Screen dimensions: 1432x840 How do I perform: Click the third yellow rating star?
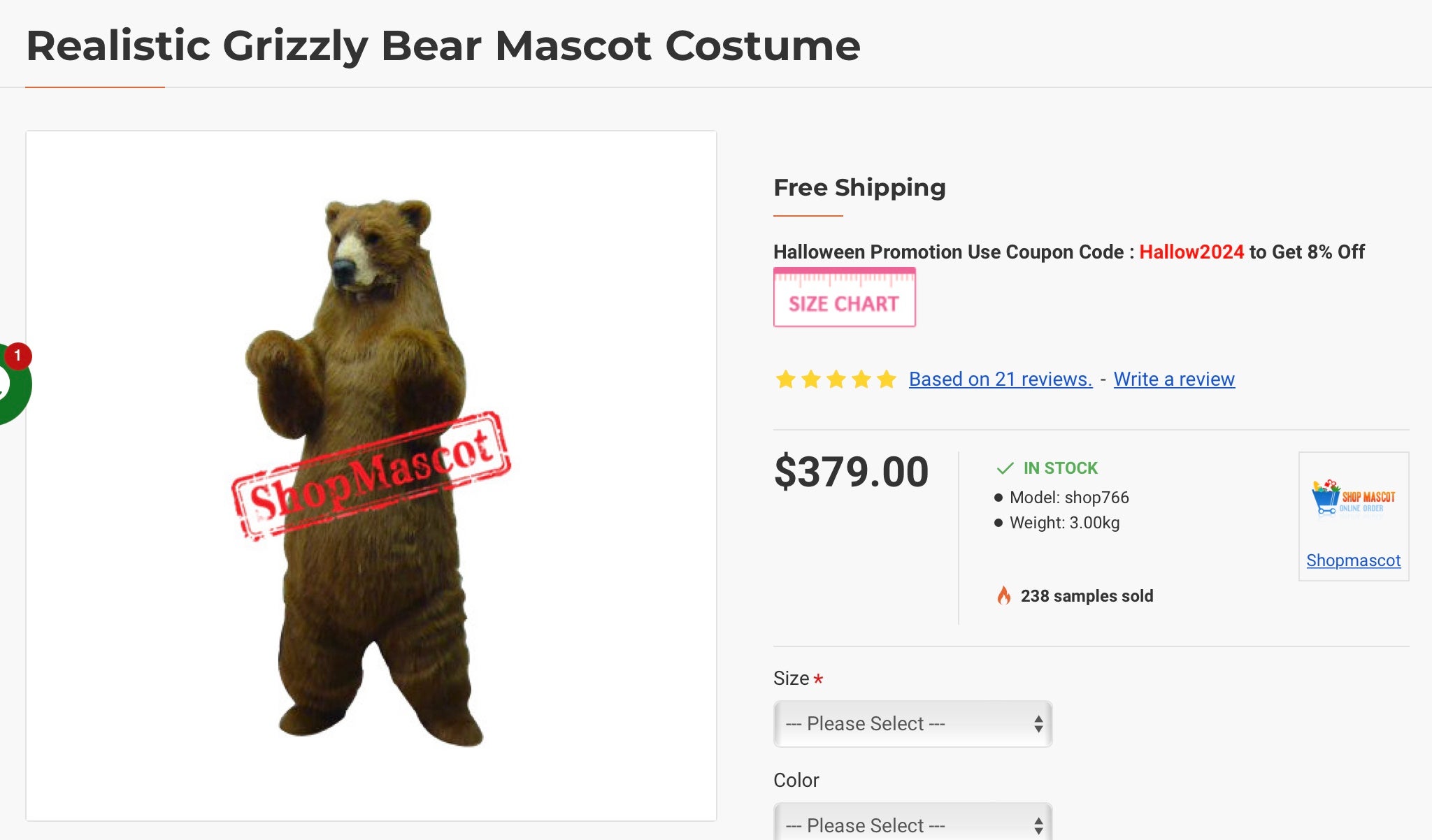coord(836,379)
